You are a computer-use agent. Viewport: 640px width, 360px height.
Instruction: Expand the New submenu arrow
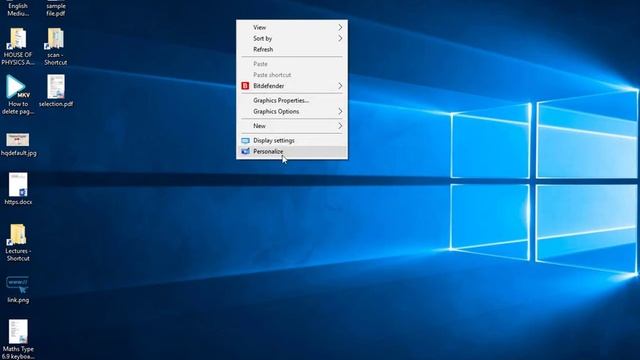click(340, 126)
